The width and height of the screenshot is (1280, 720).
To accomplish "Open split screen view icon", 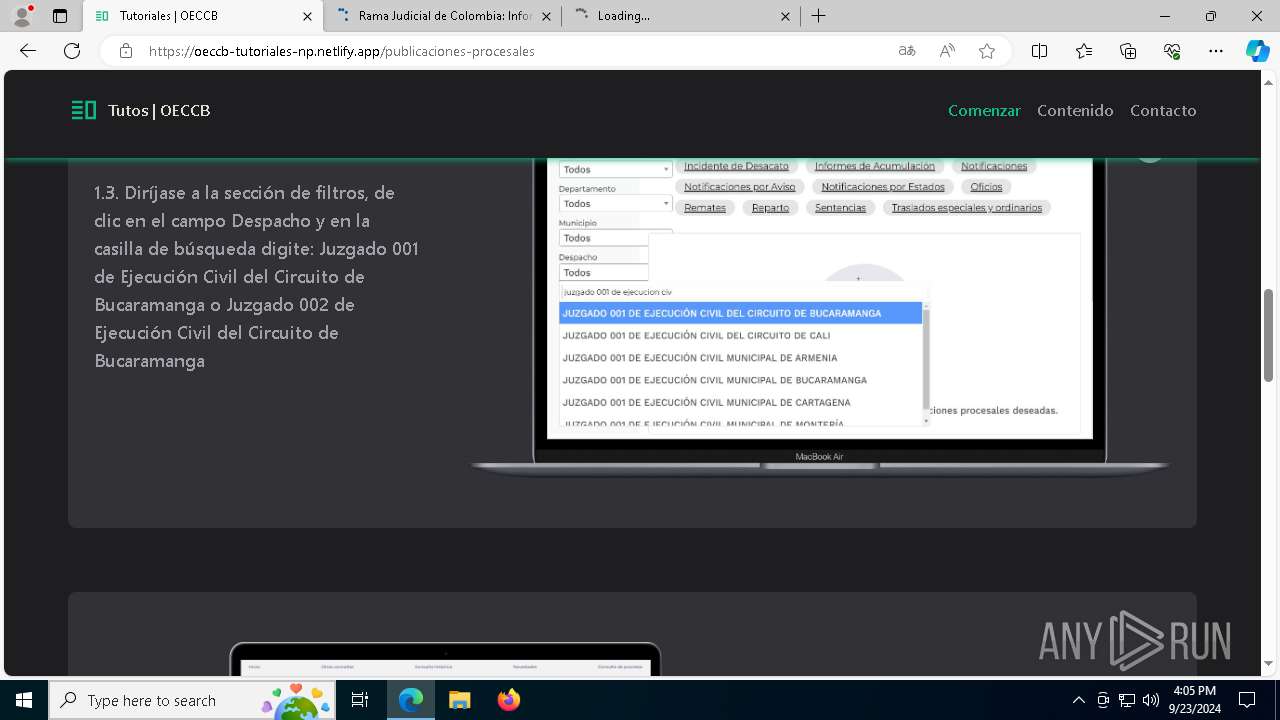I will click(1039, 51).
